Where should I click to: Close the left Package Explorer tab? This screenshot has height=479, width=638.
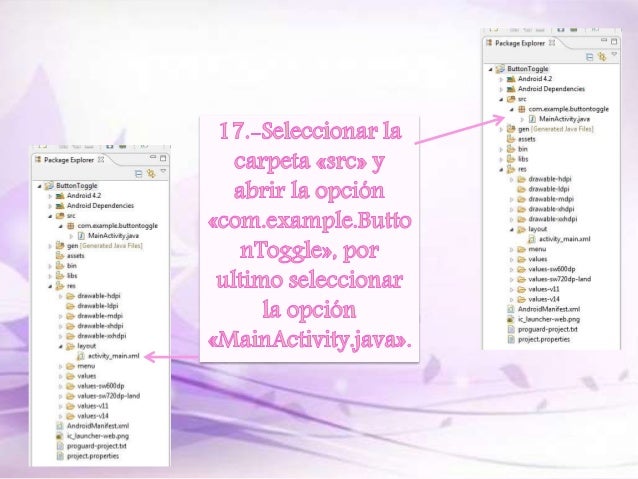pos(101,160)
